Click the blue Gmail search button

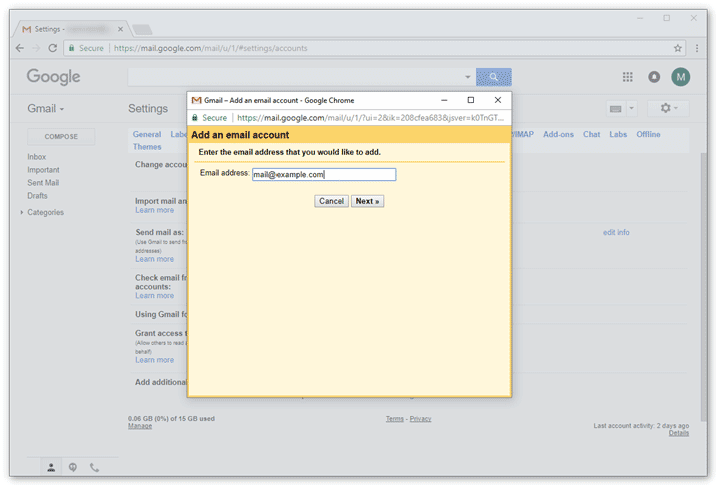[x=493, y=77]
